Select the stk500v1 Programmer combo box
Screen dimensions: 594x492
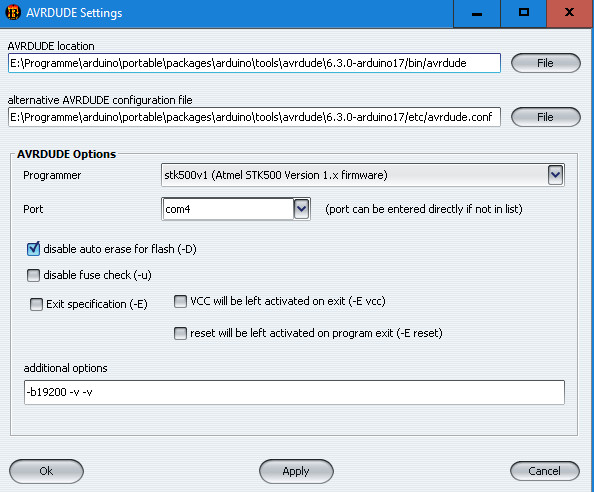tap(363, 175)
